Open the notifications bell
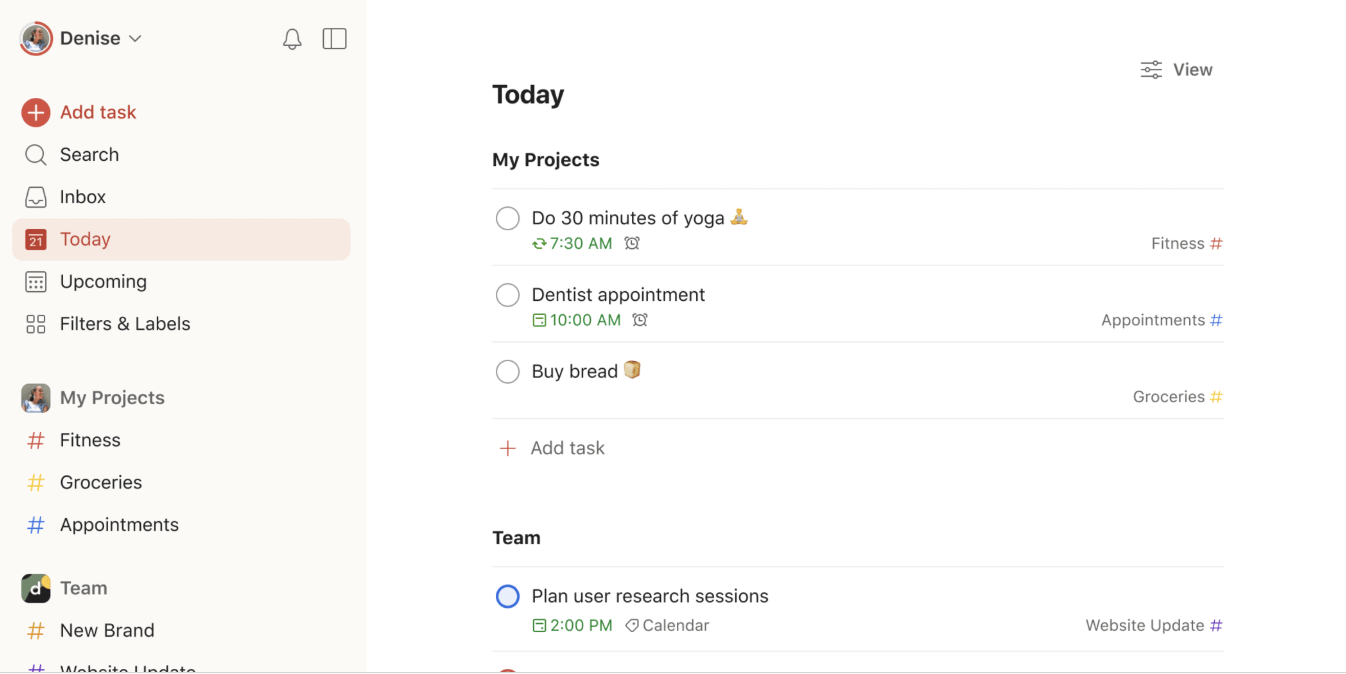1346x674 pixels. click(292, 39)
